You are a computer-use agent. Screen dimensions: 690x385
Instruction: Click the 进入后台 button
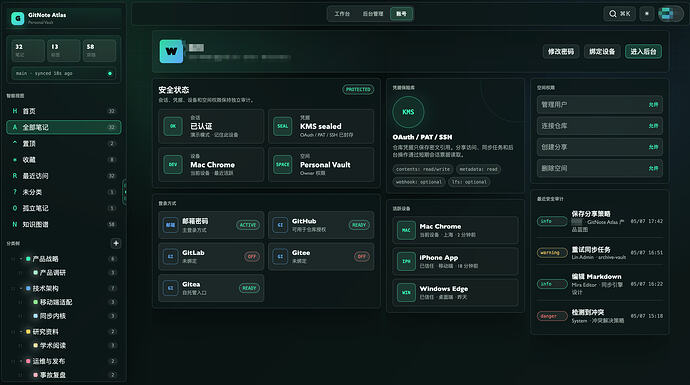pos(643,51)
